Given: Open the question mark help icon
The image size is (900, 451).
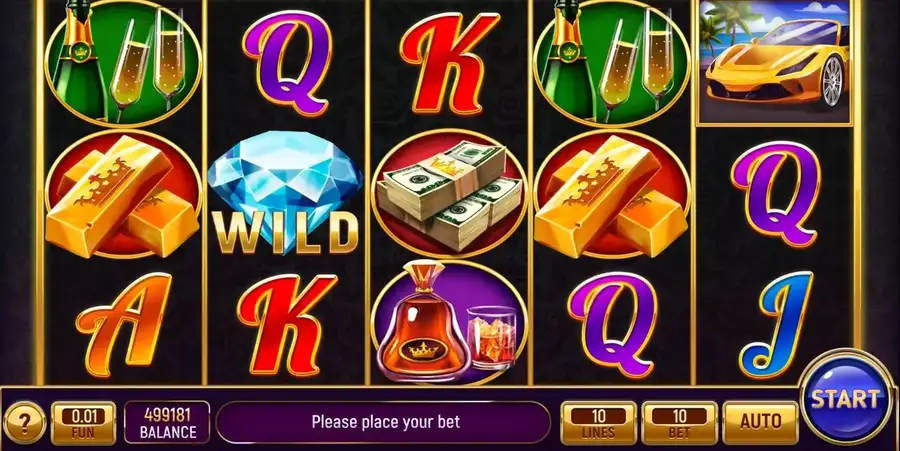Looking at the screenshot, I should click(x=24, y=423).
